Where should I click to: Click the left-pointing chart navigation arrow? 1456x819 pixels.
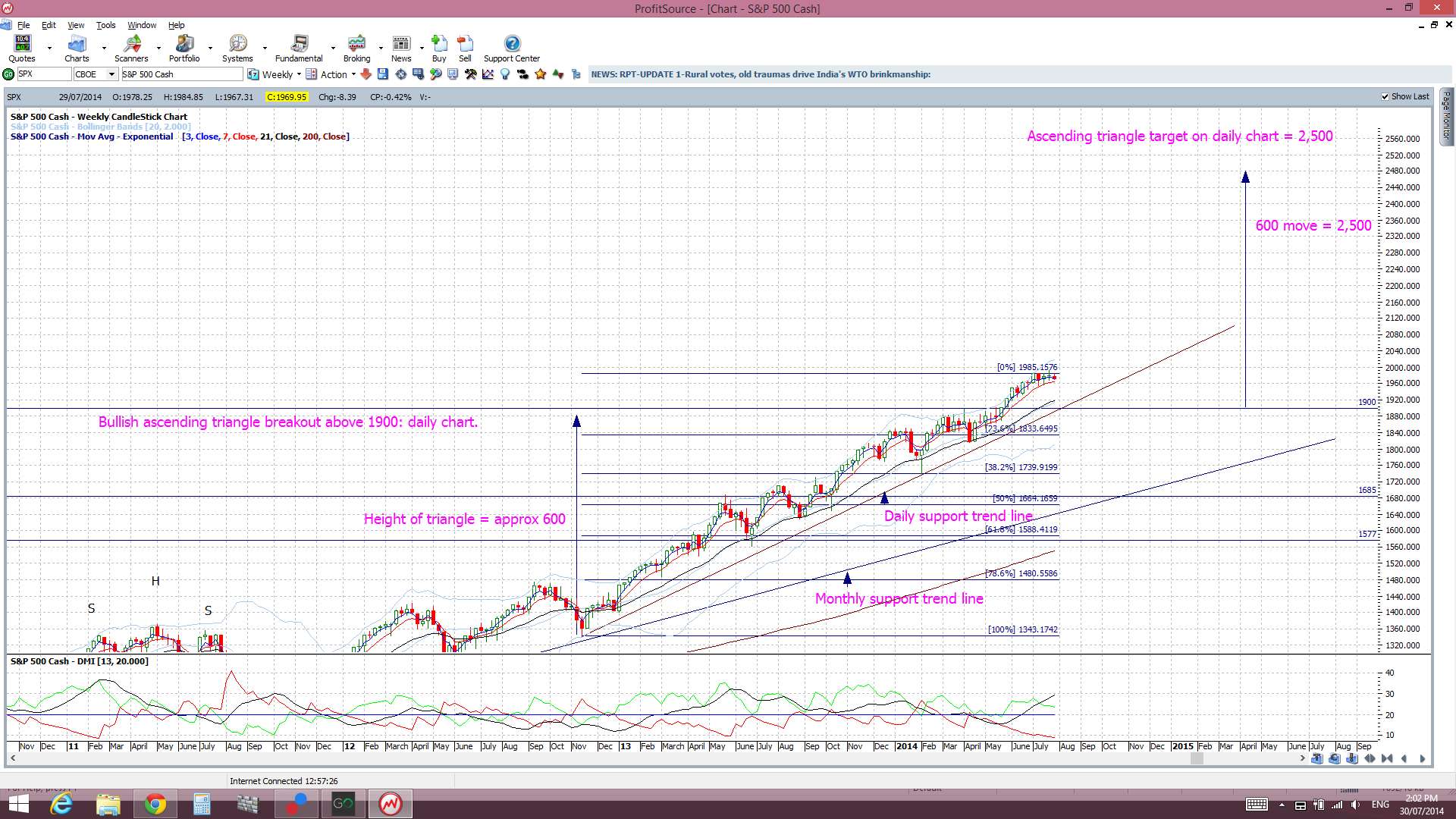point(1404,758)
